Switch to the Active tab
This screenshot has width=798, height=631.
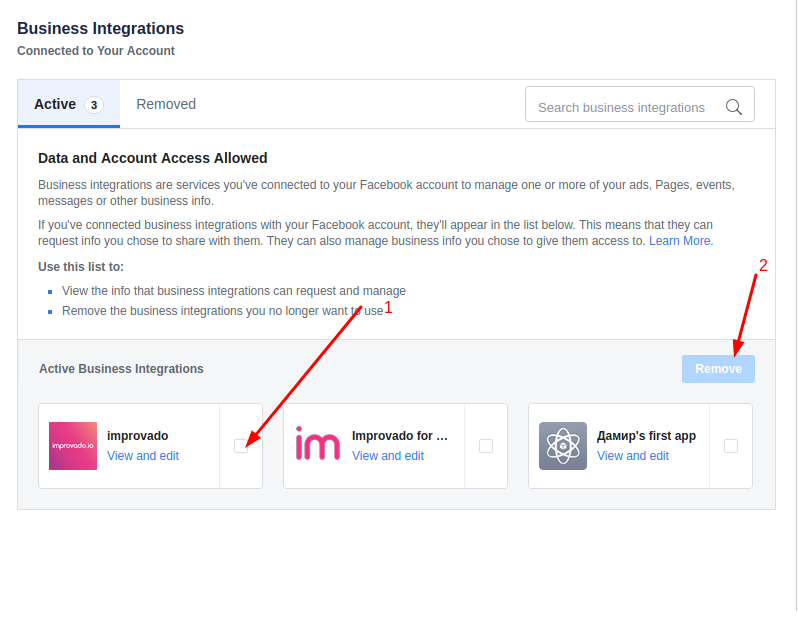point(69,104)
